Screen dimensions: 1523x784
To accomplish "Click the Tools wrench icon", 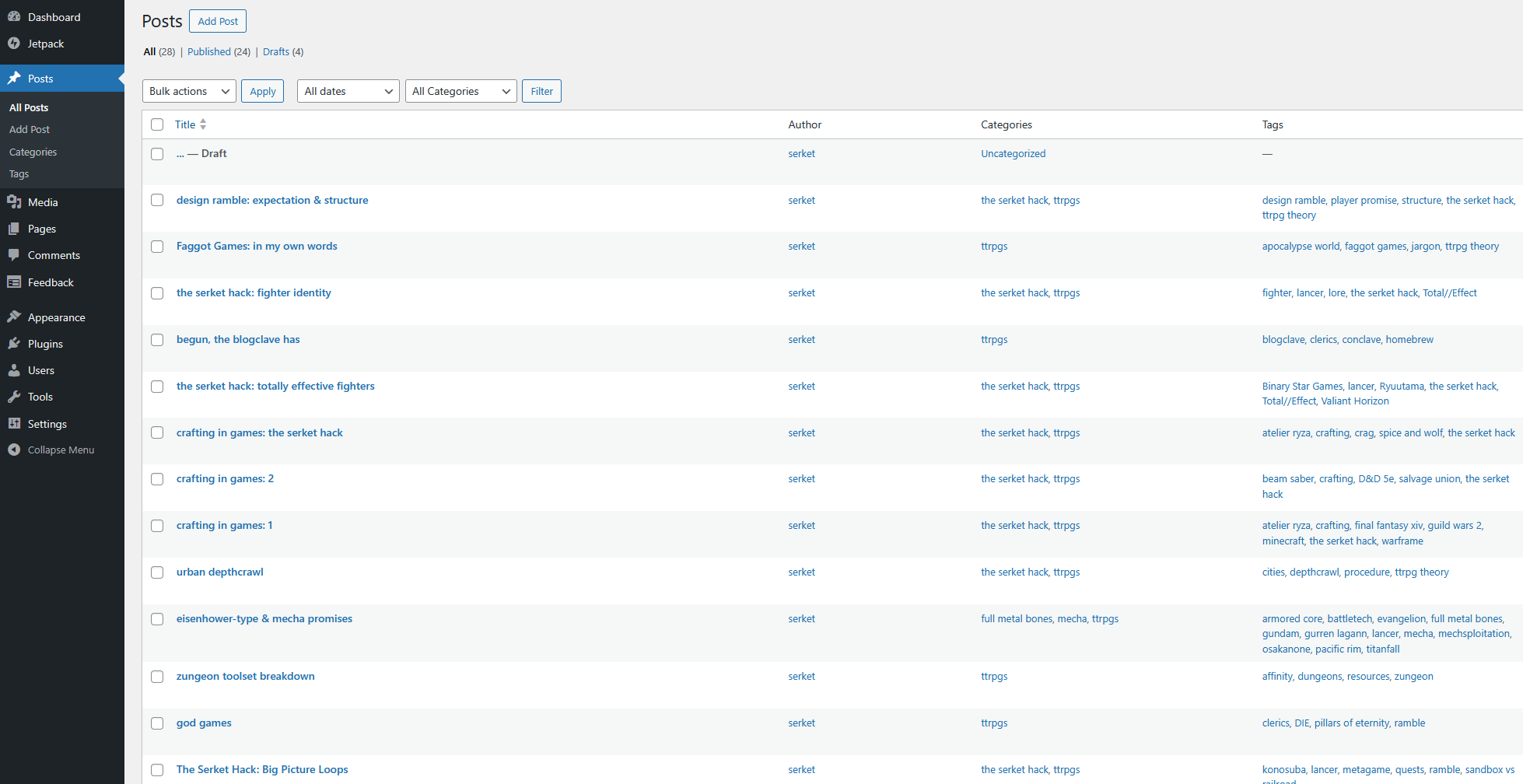I will point(14,397).
